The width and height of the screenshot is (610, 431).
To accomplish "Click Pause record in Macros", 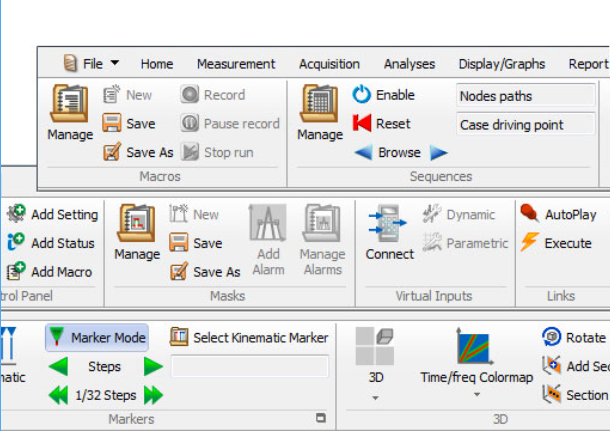I will coord(230,124).
